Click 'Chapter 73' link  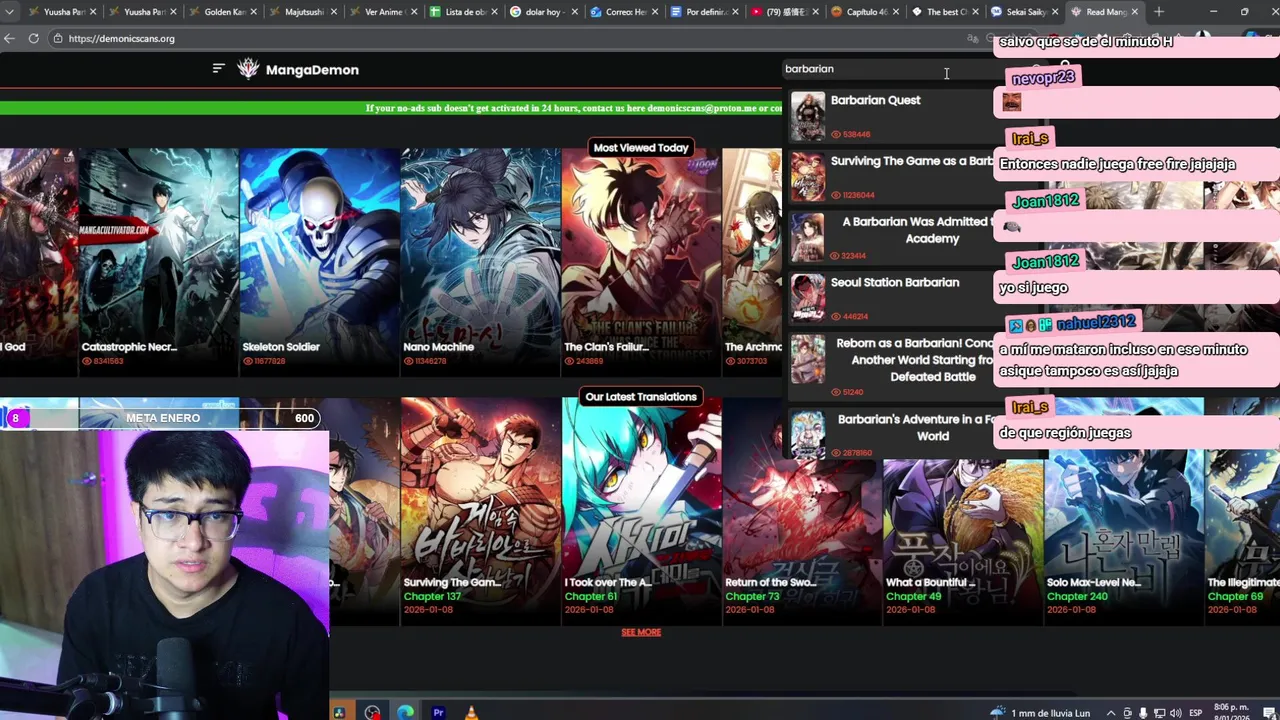coord(752,597)
